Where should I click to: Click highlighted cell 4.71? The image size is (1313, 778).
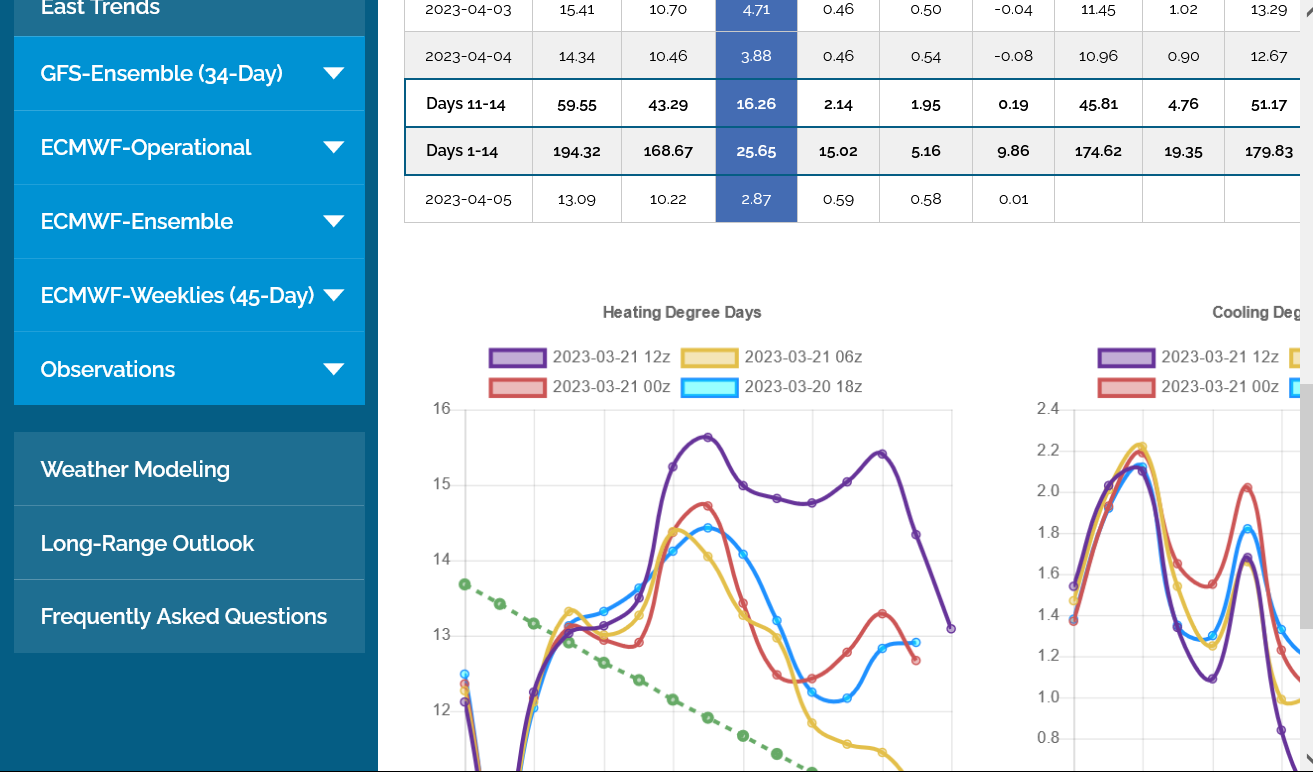coord(756,14)
